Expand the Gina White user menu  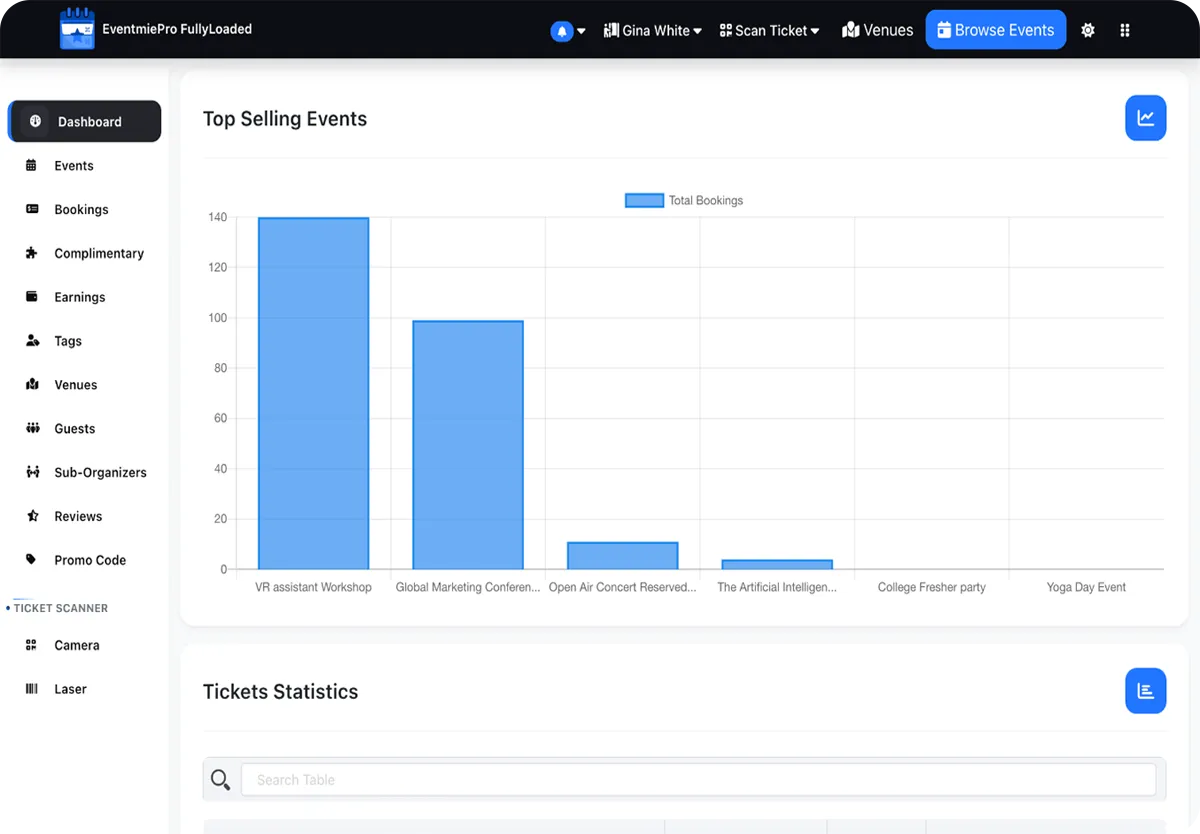tap(653, 31)
